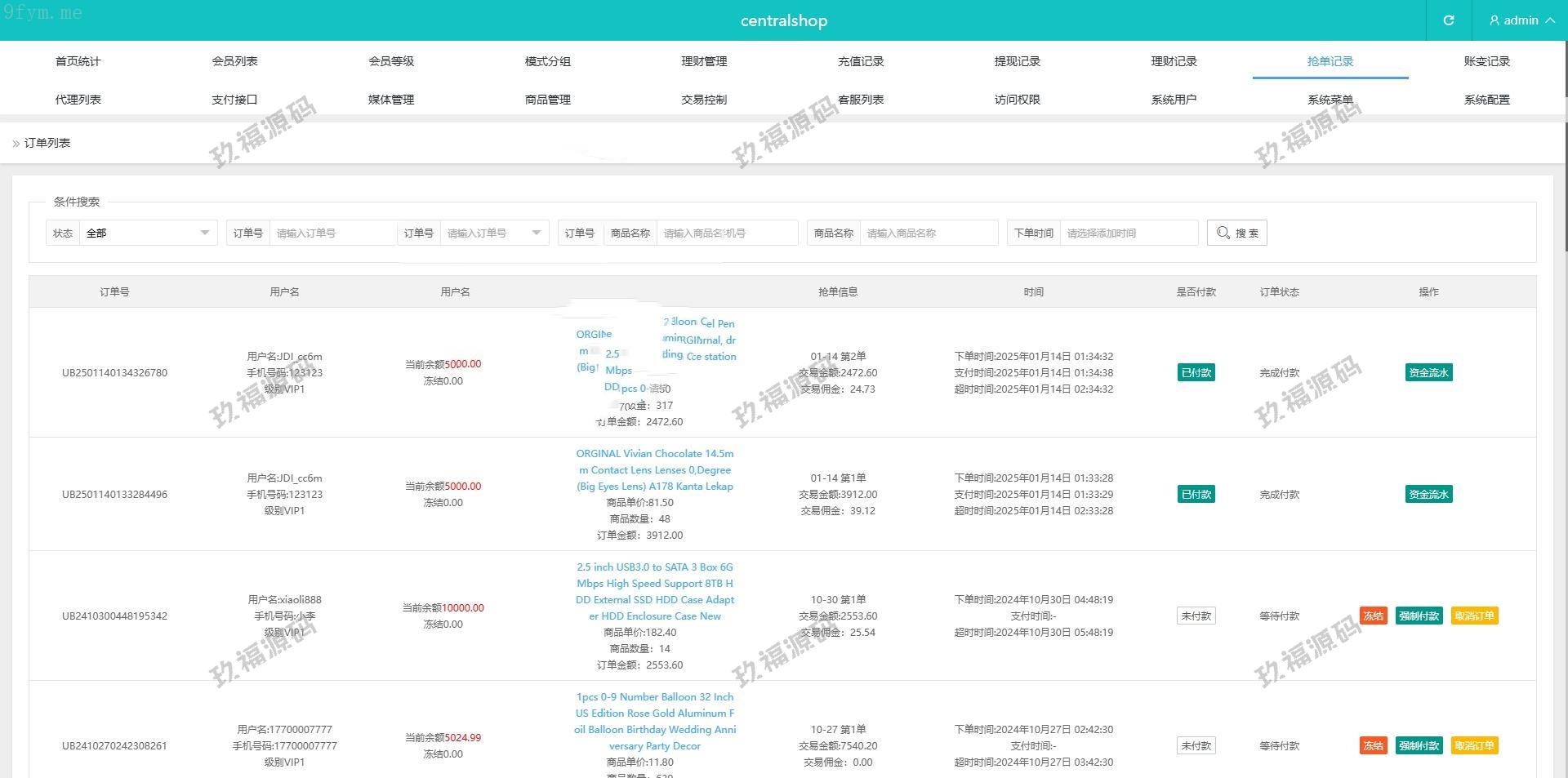This screenshot has width=1568, height=778.
Task: Open the 2.5 inch USB3.0 SATA product link
Action: click(x=654, y=592)
